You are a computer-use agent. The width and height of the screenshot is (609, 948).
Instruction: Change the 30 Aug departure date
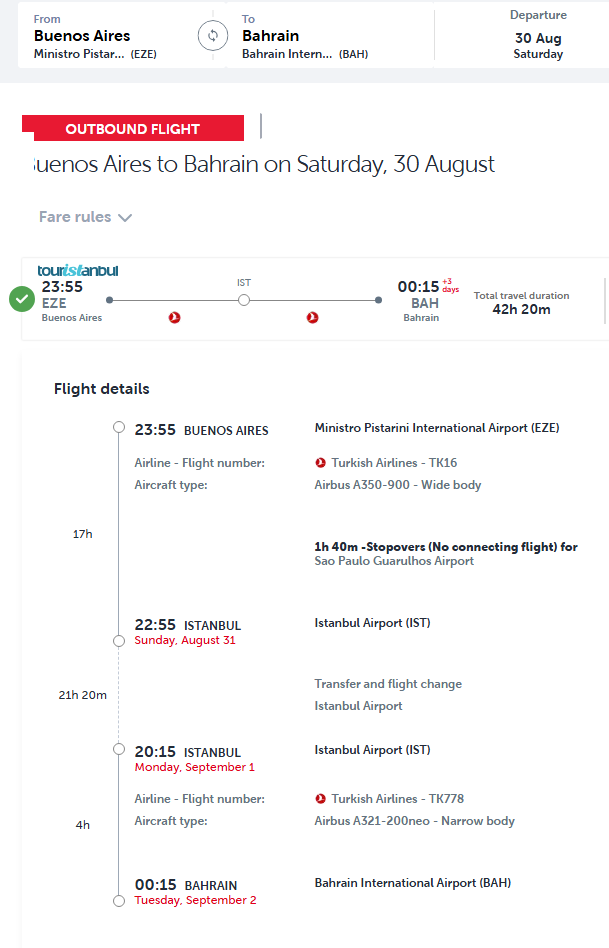click(538, 36)
